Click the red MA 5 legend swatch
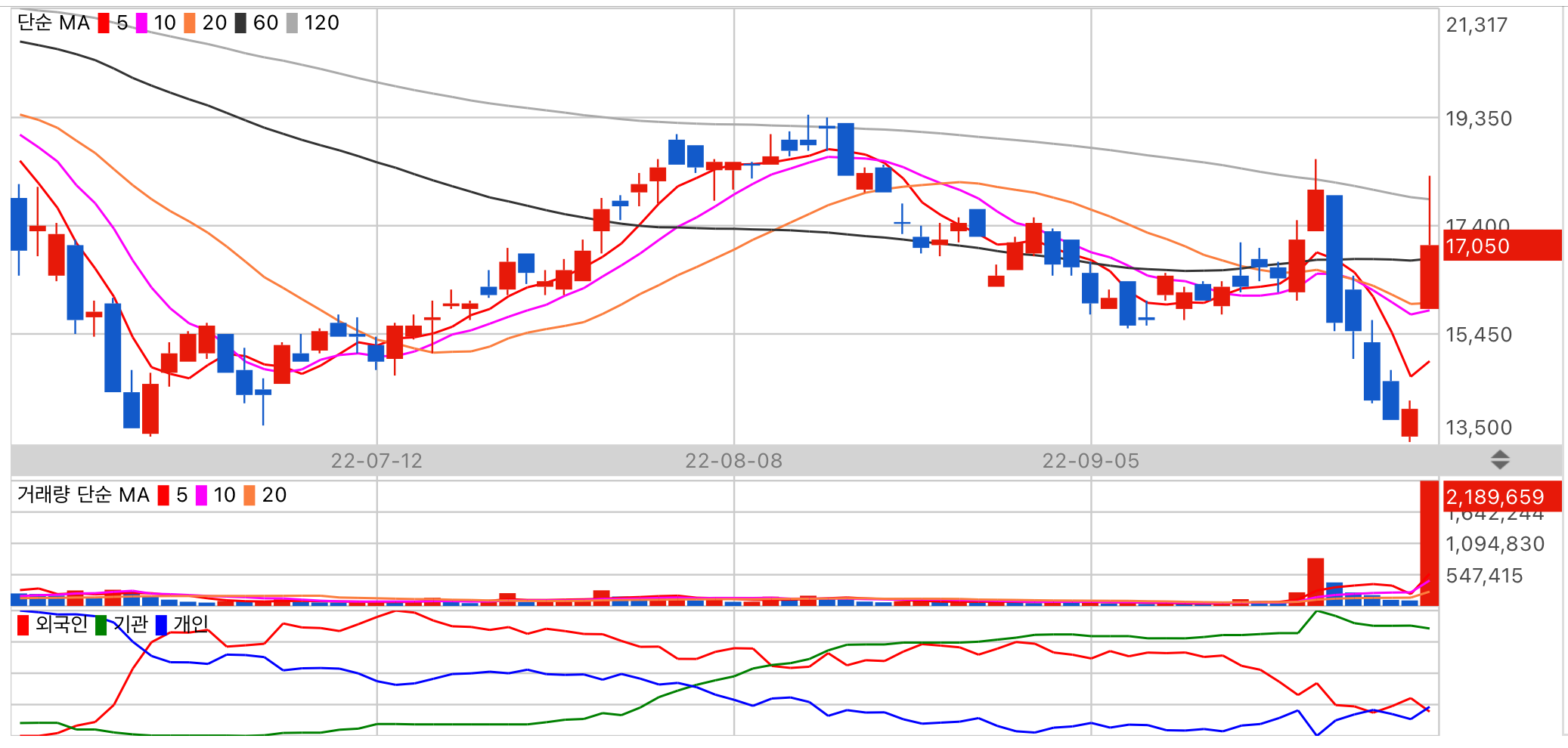The height and width of the screenshot is (748, 1568). point(104,23)
